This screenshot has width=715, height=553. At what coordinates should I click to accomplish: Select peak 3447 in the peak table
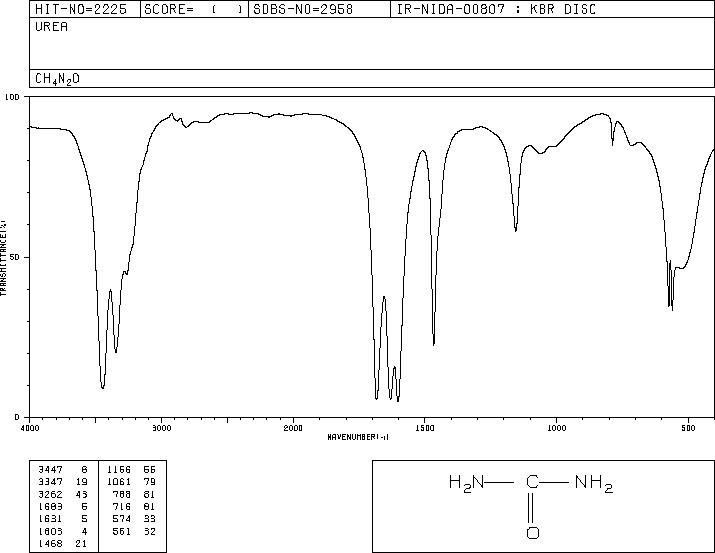pos(50,470)
